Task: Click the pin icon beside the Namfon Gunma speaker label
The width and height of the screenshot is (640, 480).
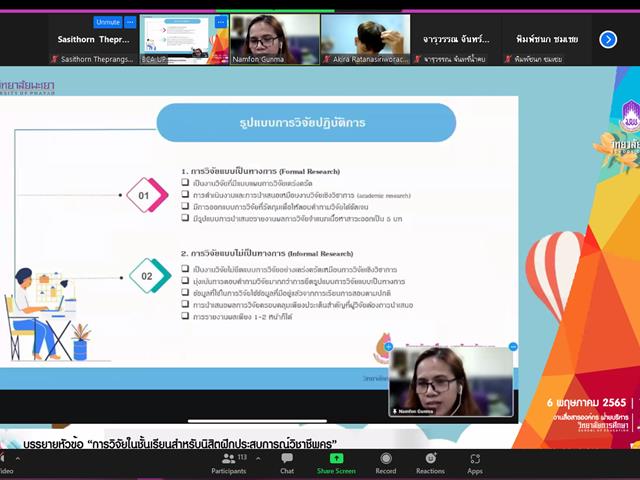Action: coord(395,411)
